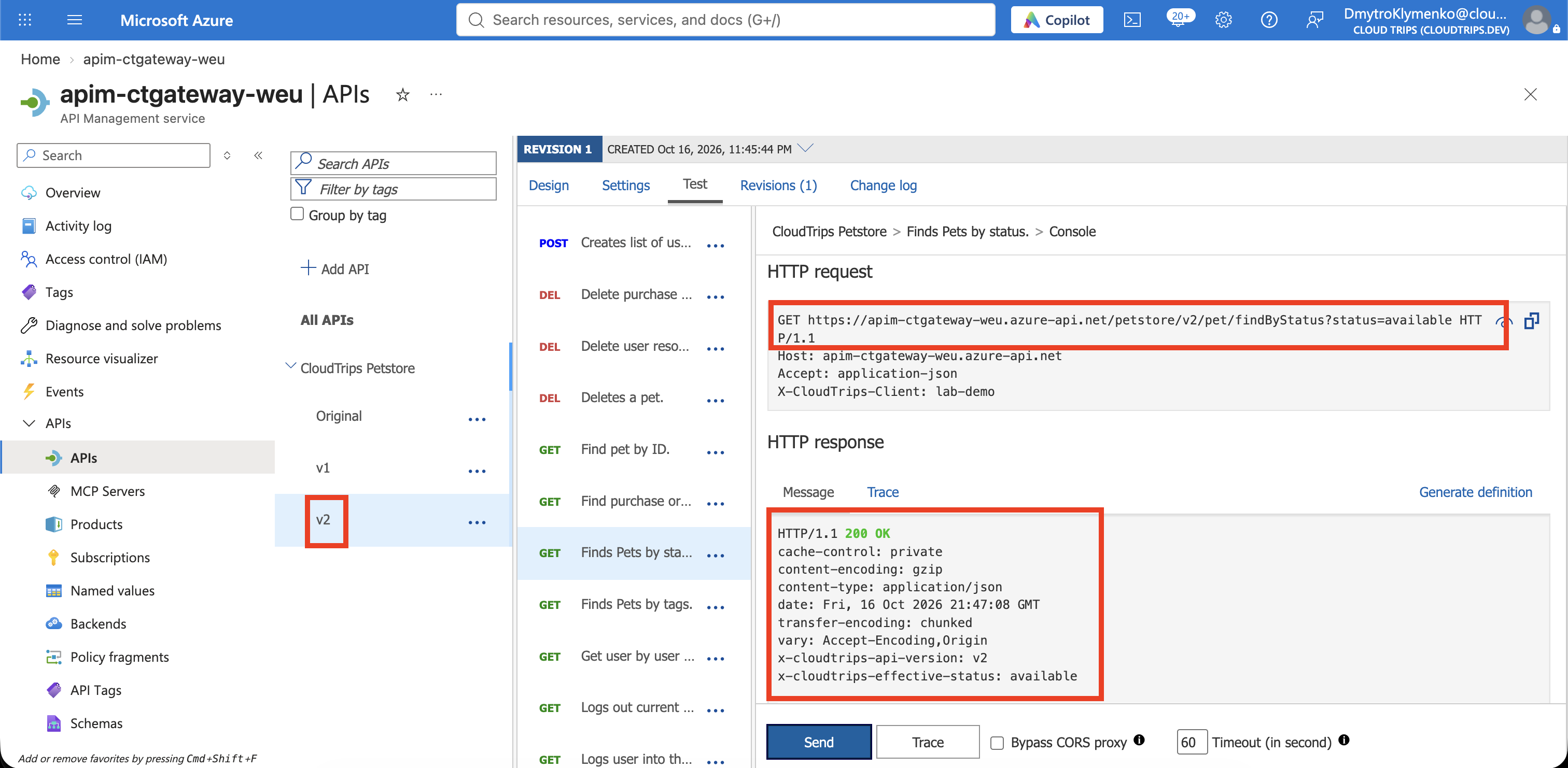Viewport: 1568px width, 768px height.
Task: Open options for Deletes a pet operation
Action: click(x=716, y=401)
